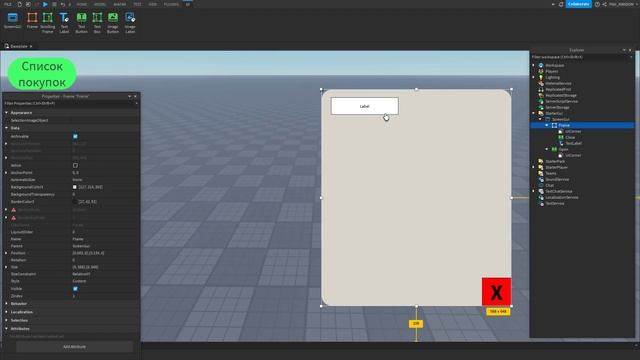
Task: Collapse the Appearance section
Action: [6, 112]
